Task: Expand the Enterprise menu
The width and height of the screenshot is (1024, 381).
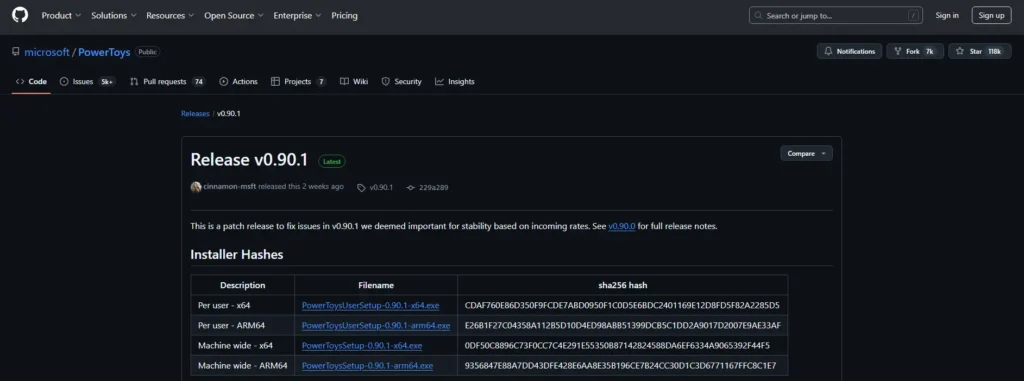Action: 297,16
